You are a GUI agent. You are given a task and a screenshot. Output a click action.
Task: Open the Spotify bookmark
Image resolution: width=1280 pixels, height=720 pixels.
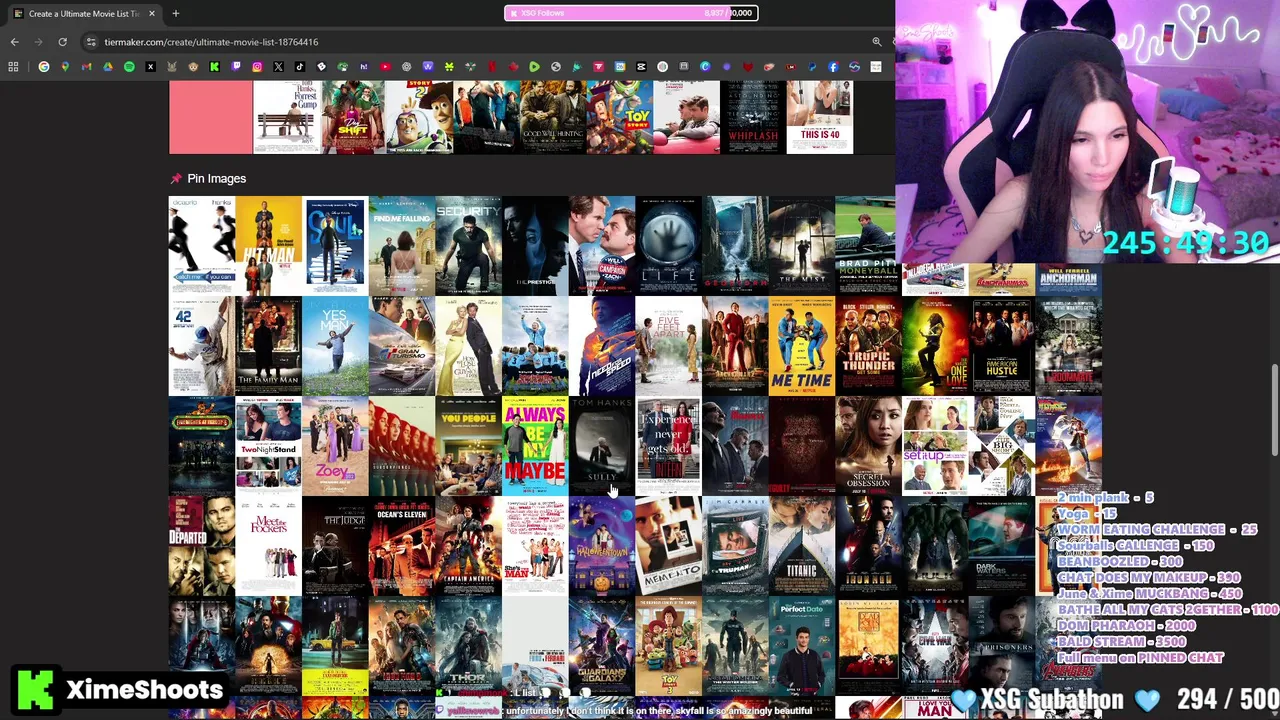[x=129, y=67]
